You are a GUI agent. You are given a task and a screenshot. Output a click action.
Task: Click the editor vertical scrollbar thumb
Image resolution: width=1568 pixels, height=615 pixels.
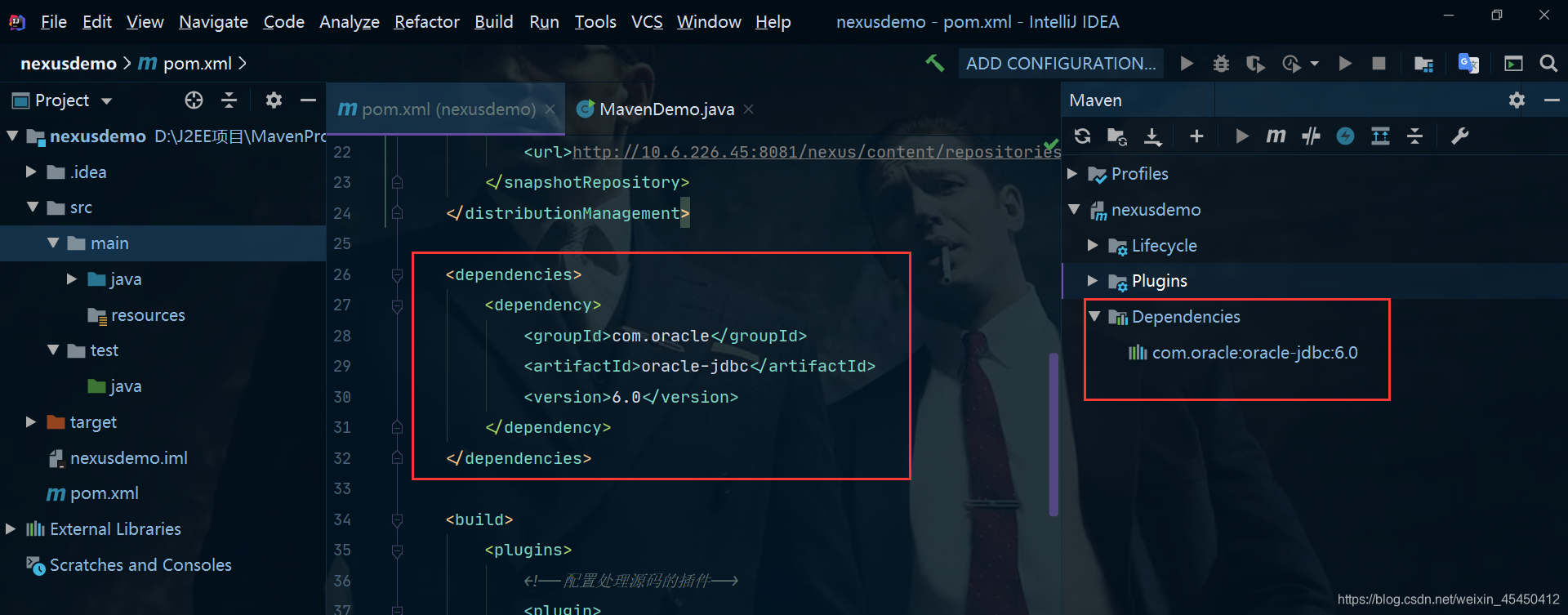pyautogui.click(x=1053, y=434)
